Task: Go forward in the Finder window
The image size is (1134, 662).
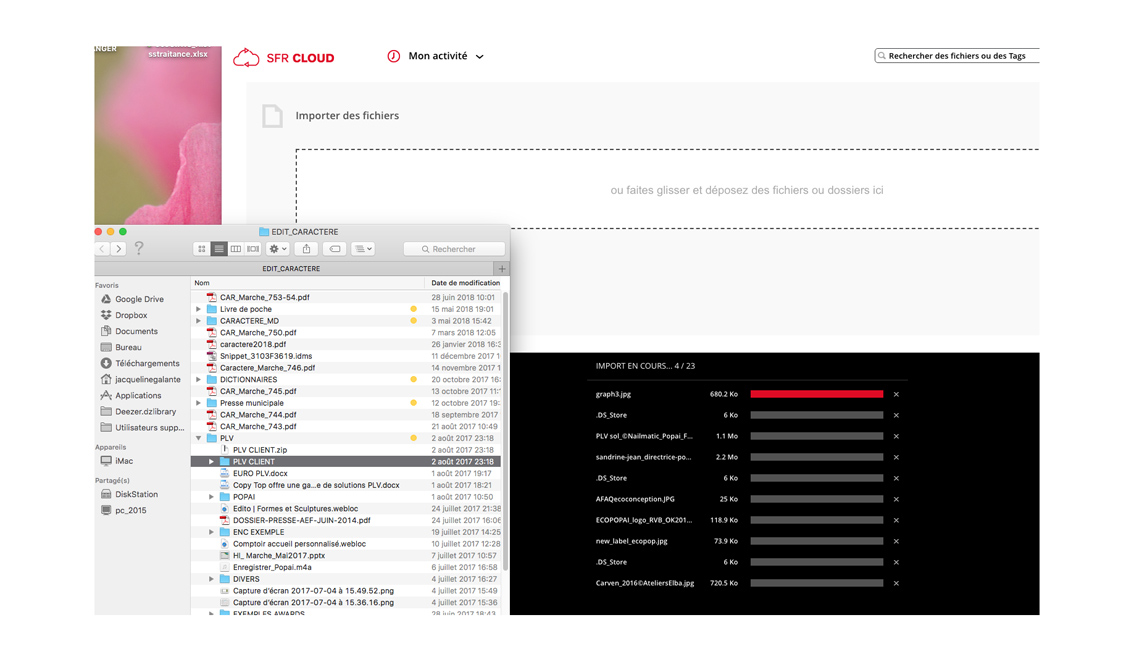Action: (119, 249)
